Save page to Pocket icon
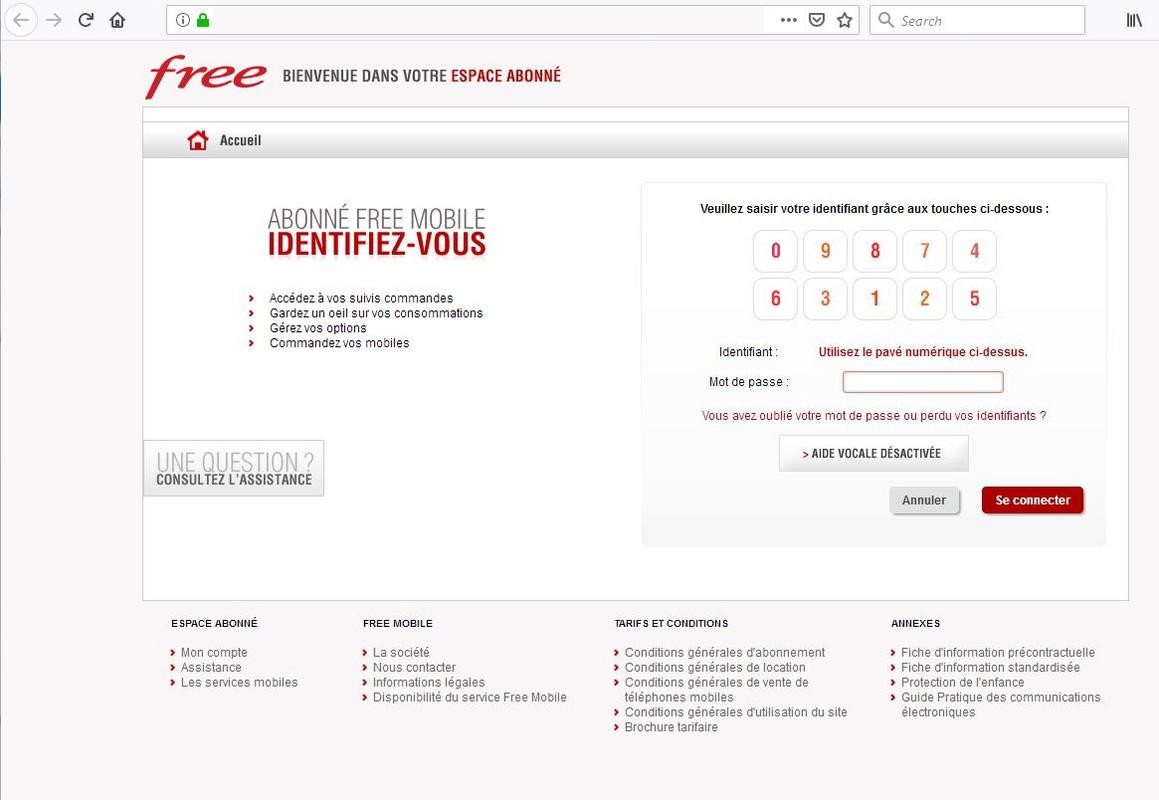The image size is (1159, 800). [816, 20]
